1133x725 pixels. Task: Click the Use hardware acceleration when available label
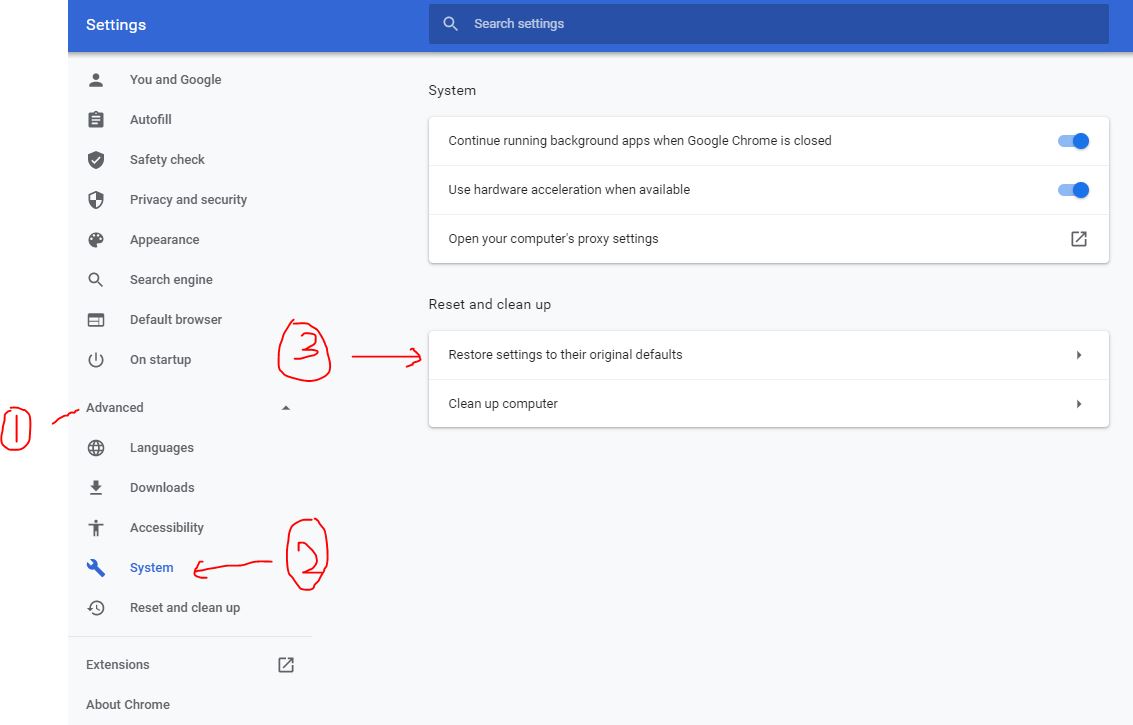coord(569,190)
